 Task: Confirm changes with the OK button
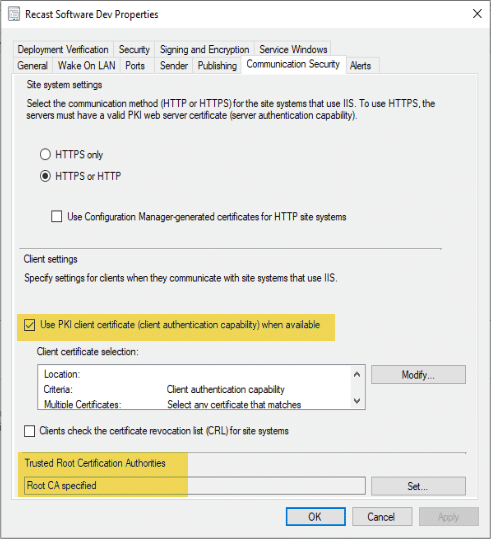click(316, 517)
